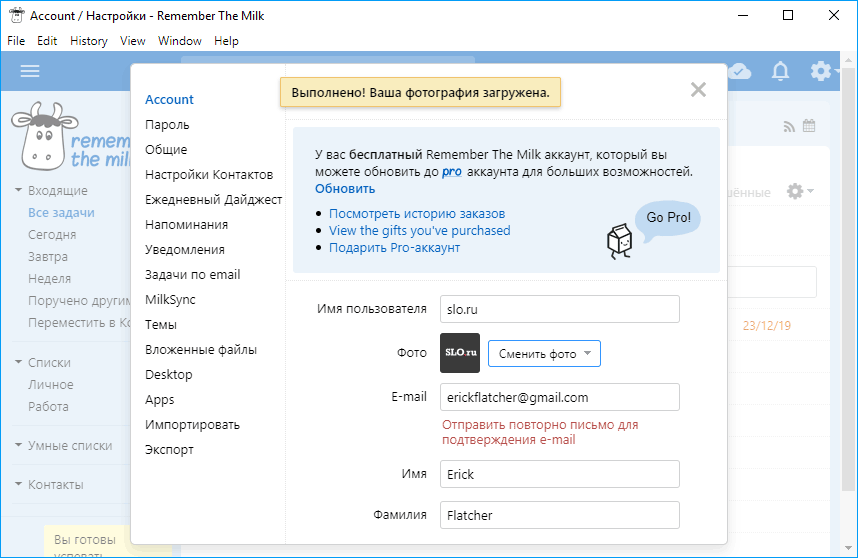Open Импортировать settings

click(192, 425)
